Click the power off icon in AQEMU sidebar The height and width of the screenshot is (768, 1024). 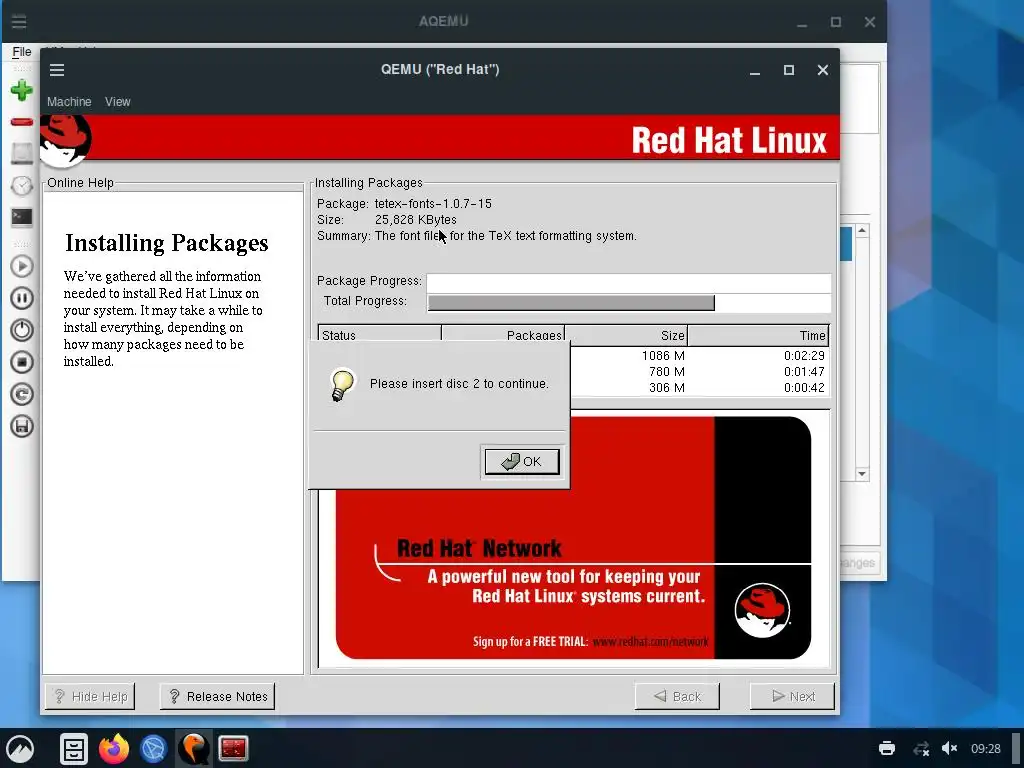tap(22, 330)
